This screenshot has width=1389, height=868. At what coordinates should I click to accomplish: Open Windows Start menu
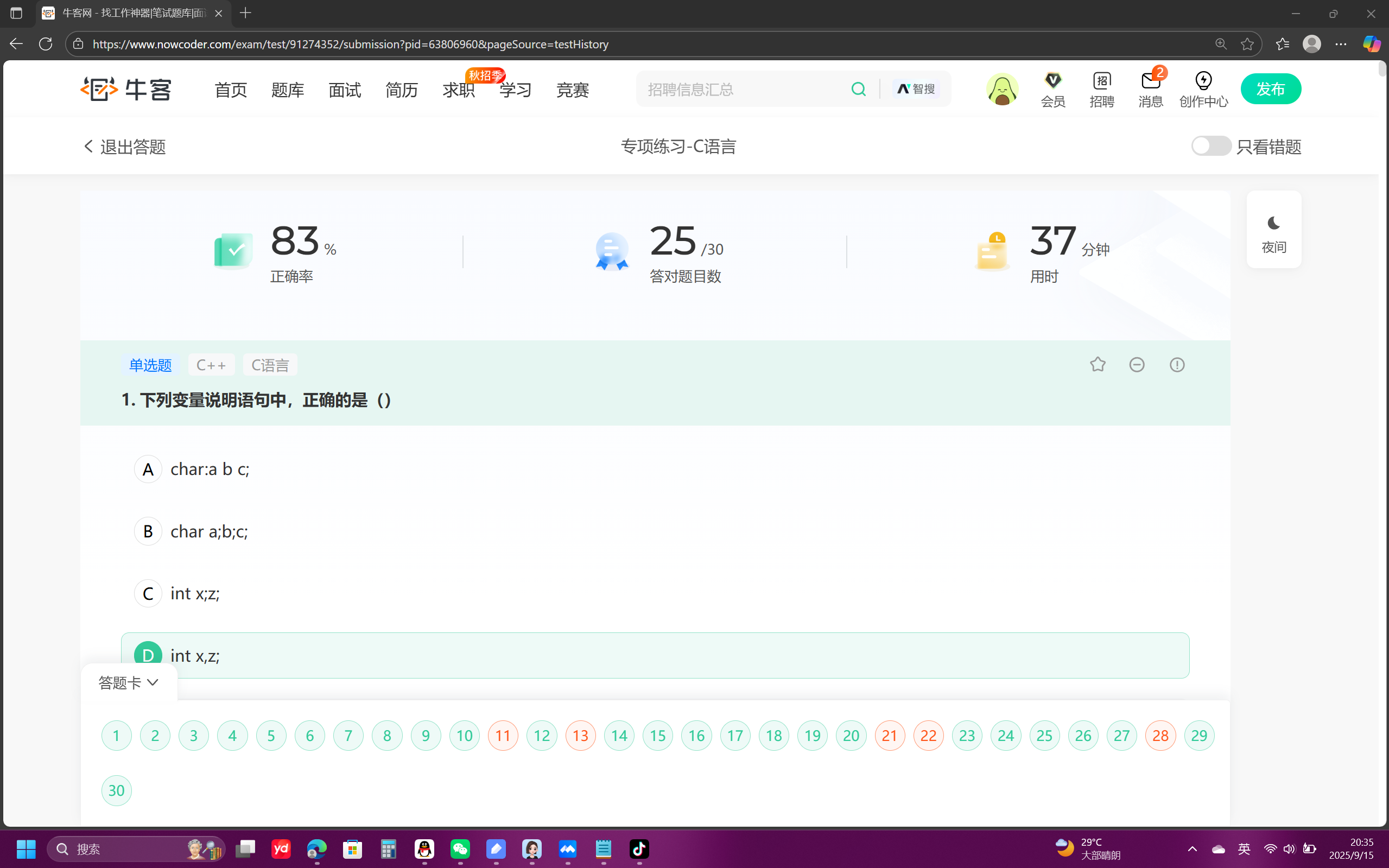26,848
